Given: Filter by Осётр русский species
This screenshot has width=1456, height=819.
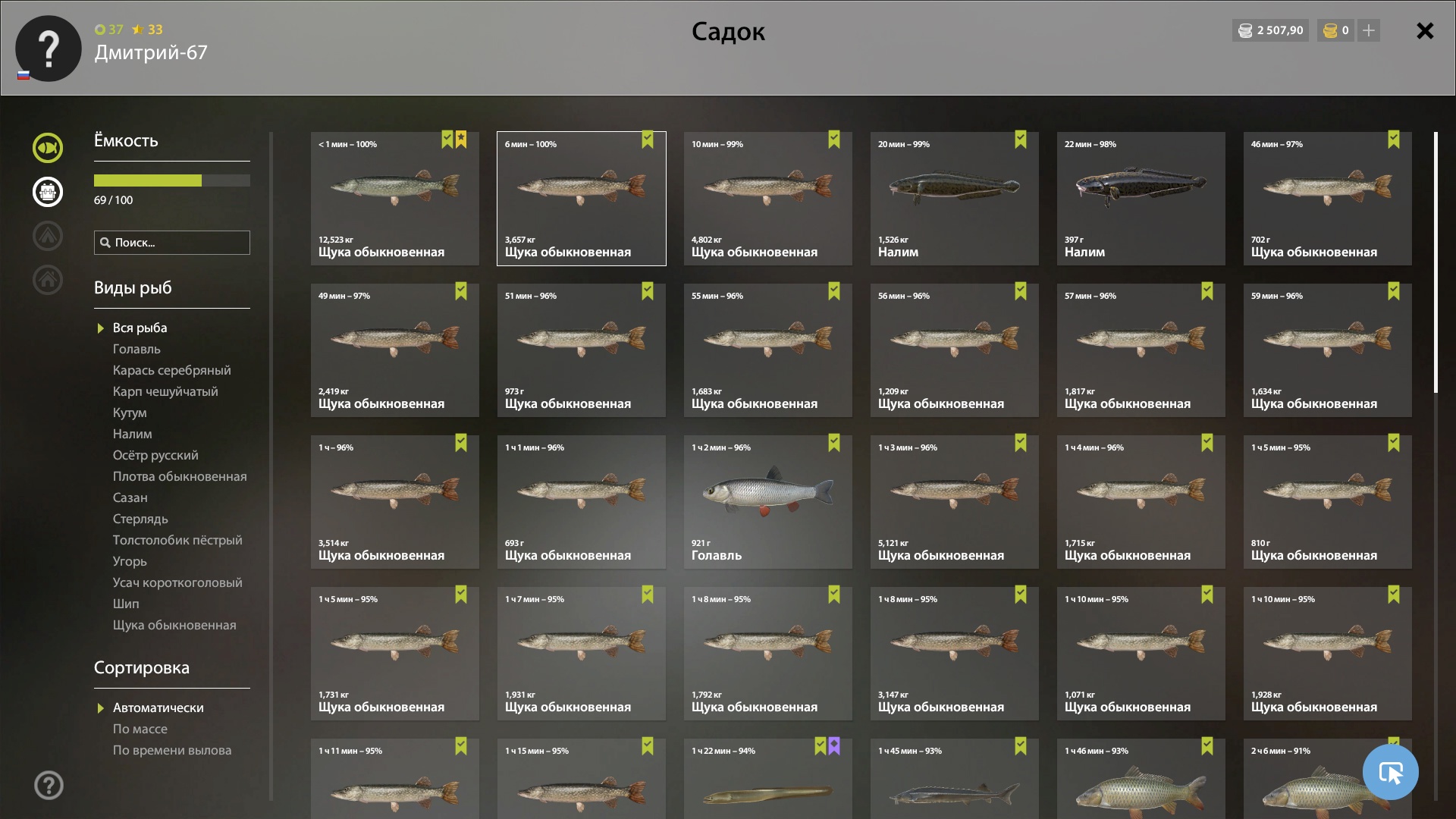Looking at the screenshot, I should click(x=155, y=455).
